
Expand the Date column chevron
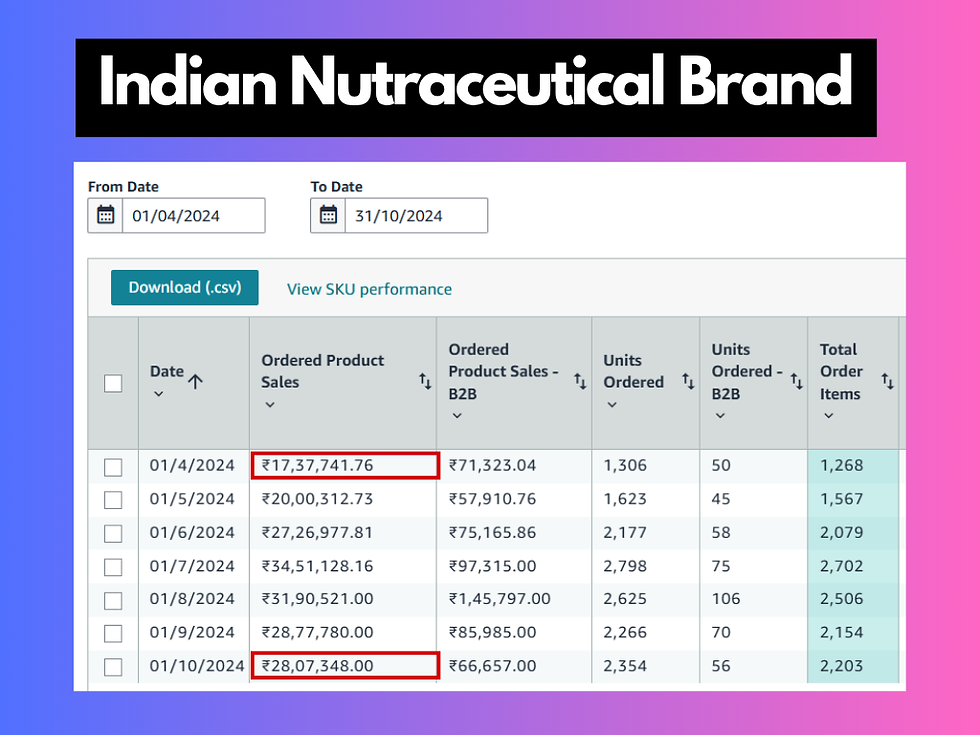[158, 394]
